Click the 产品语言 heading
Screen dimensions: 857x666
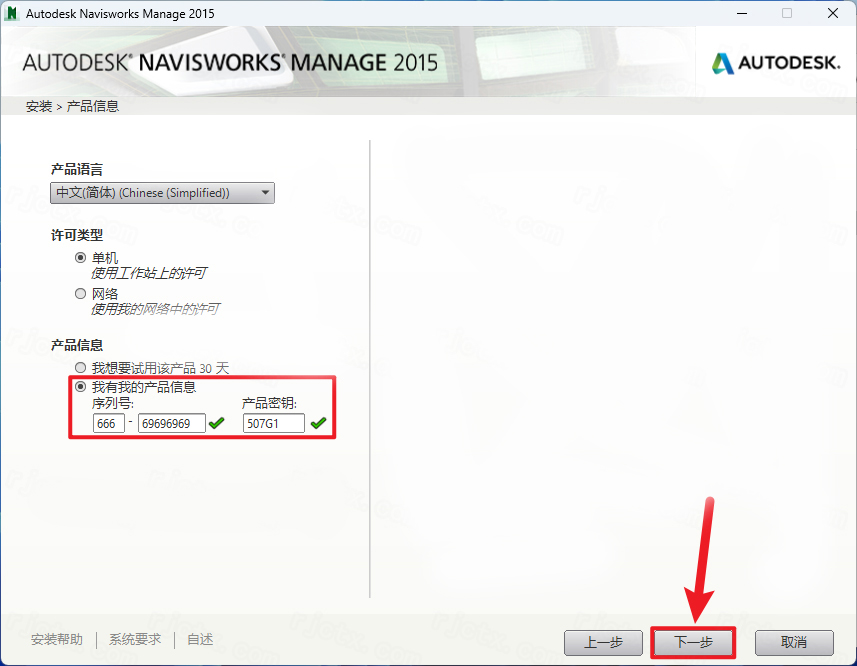click(x=77, y=169)
